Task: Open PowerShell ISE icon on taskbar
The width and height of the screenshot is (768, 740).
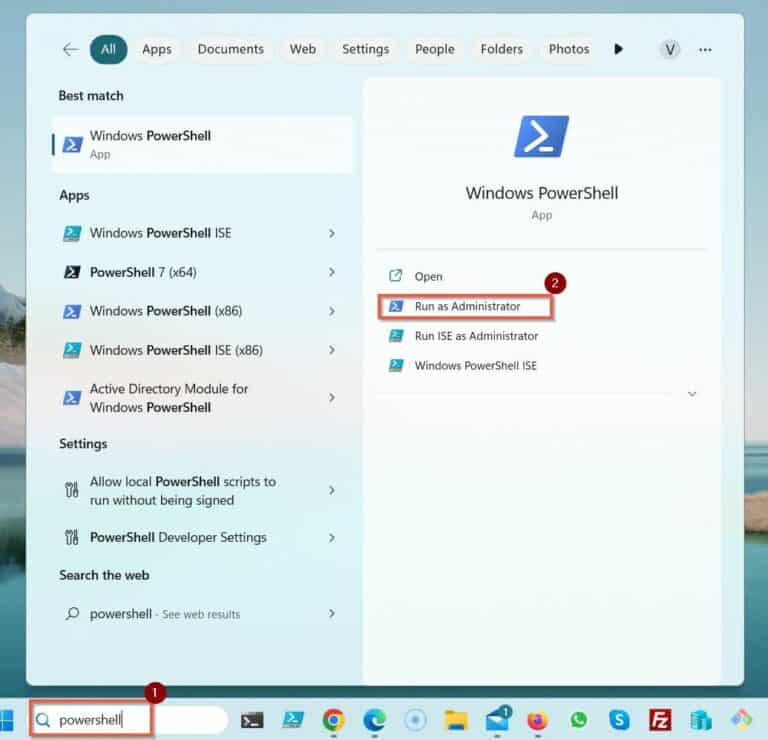Action: (x=293, y=720)
